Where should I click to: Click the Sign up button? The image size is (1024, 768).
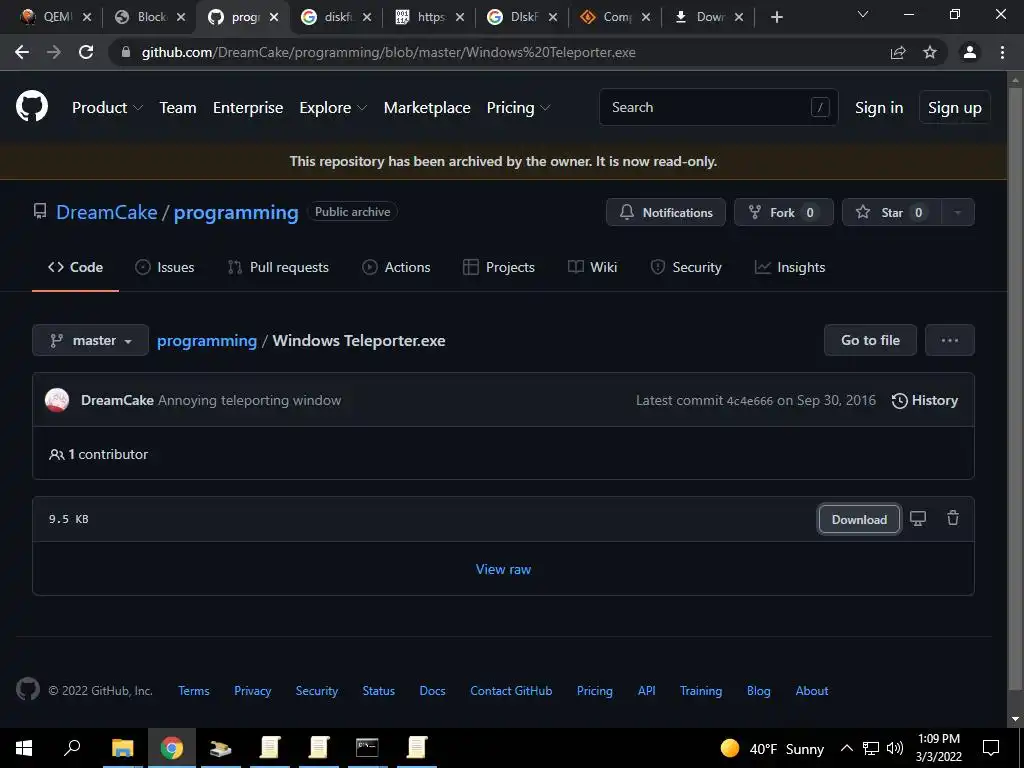955,108
